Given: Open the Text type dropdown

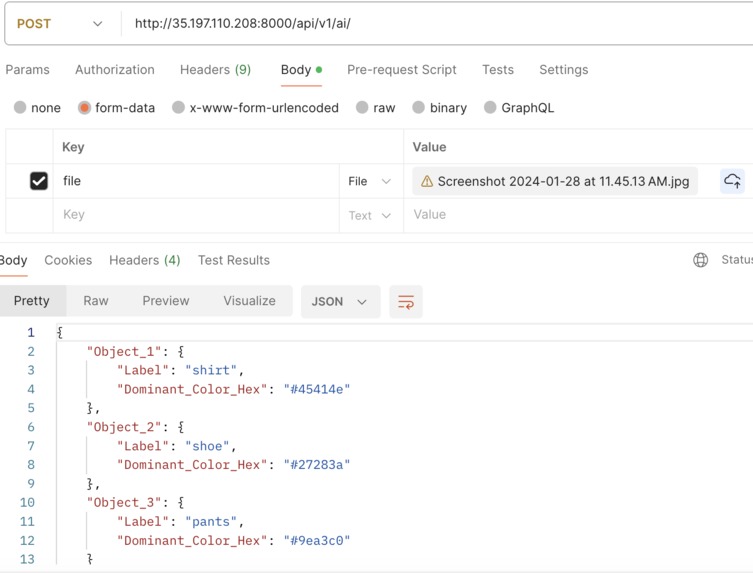Looking at the screenshot, I should click(x=370, y=215).
